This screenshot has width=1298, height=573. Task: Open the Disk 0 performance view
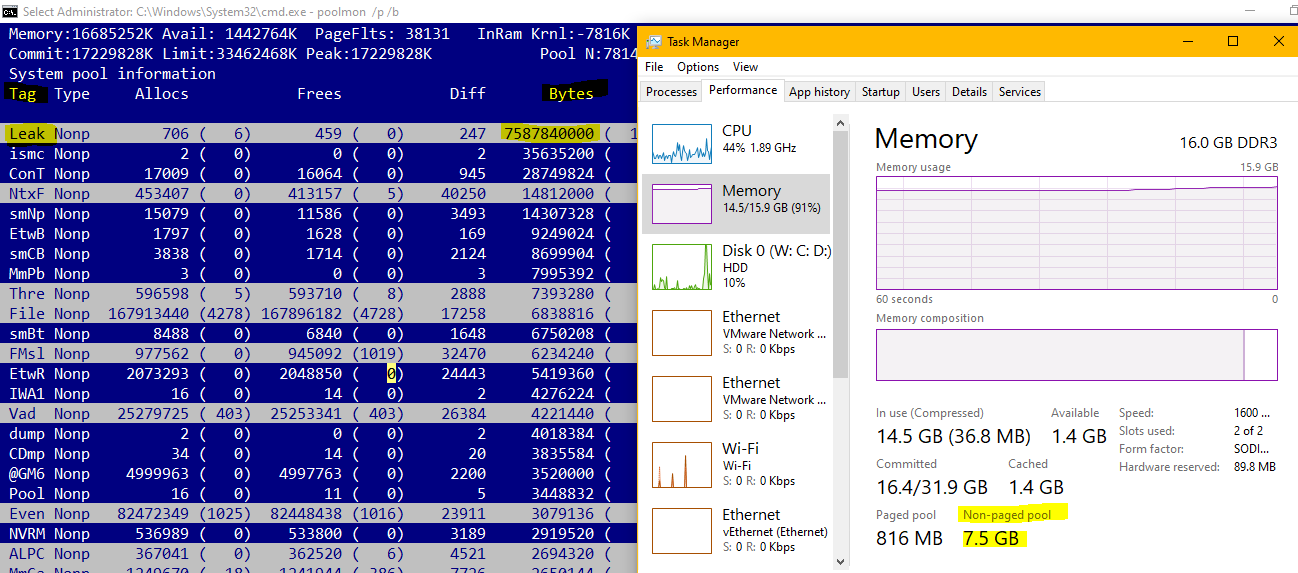pyautogui.click(x=736, y=266)
